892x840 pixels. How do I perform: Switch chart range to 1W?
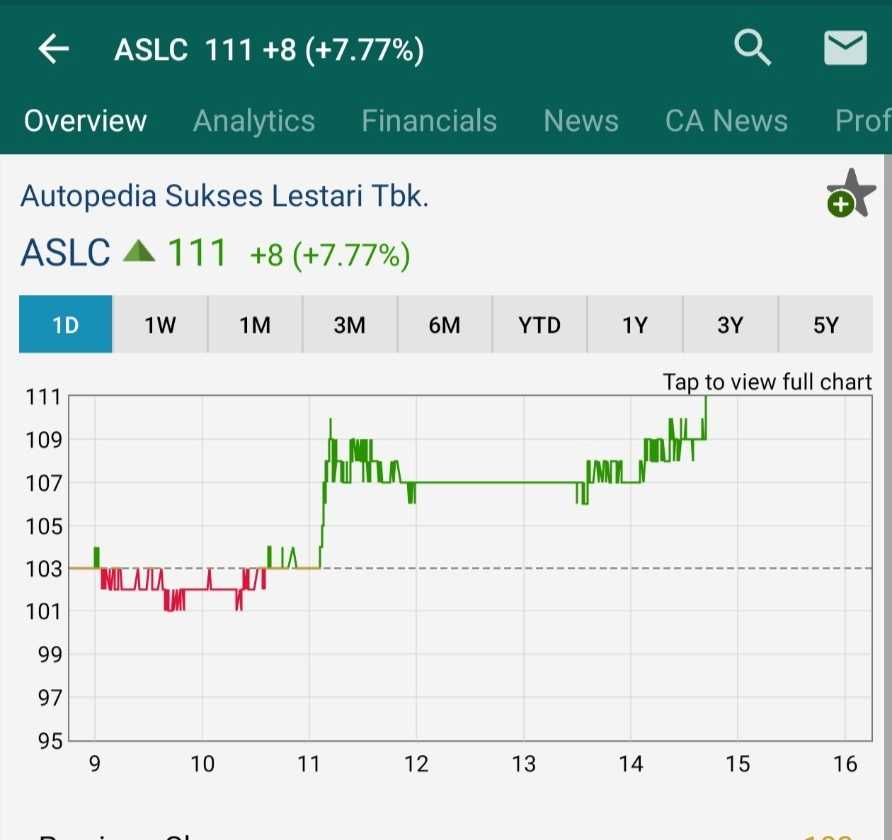click(x=160, y=325)
